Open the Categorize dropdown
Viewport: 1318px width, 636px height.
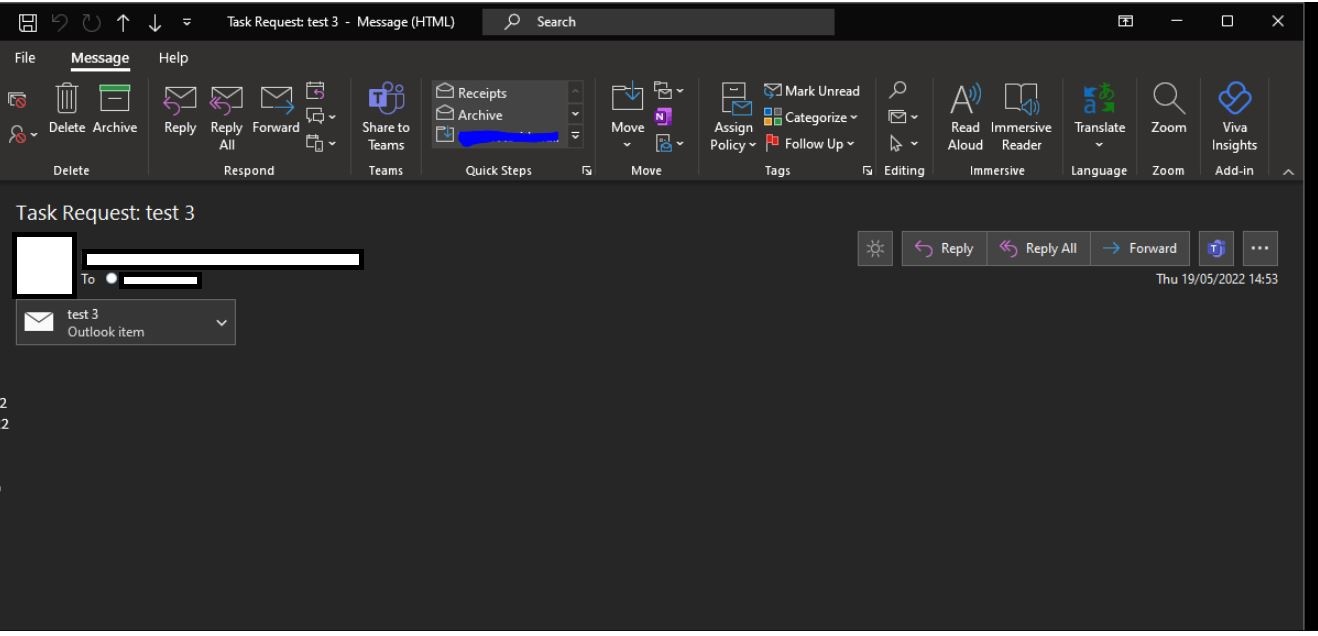coord(812,117)
